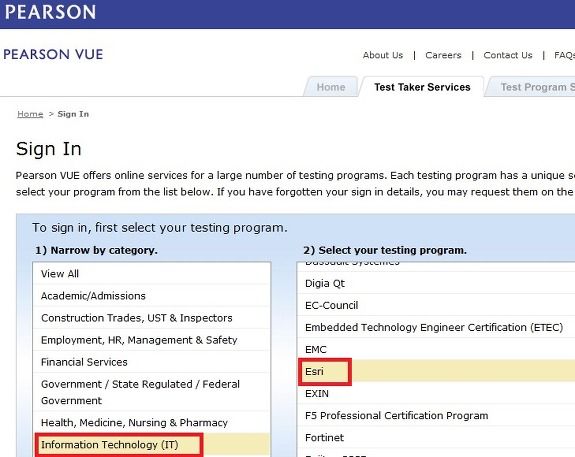Select Health, Medicine, Nursing & Pharmacy
Image resolution: width=575 pixels, height=457 pixels.
coord(152,422)
